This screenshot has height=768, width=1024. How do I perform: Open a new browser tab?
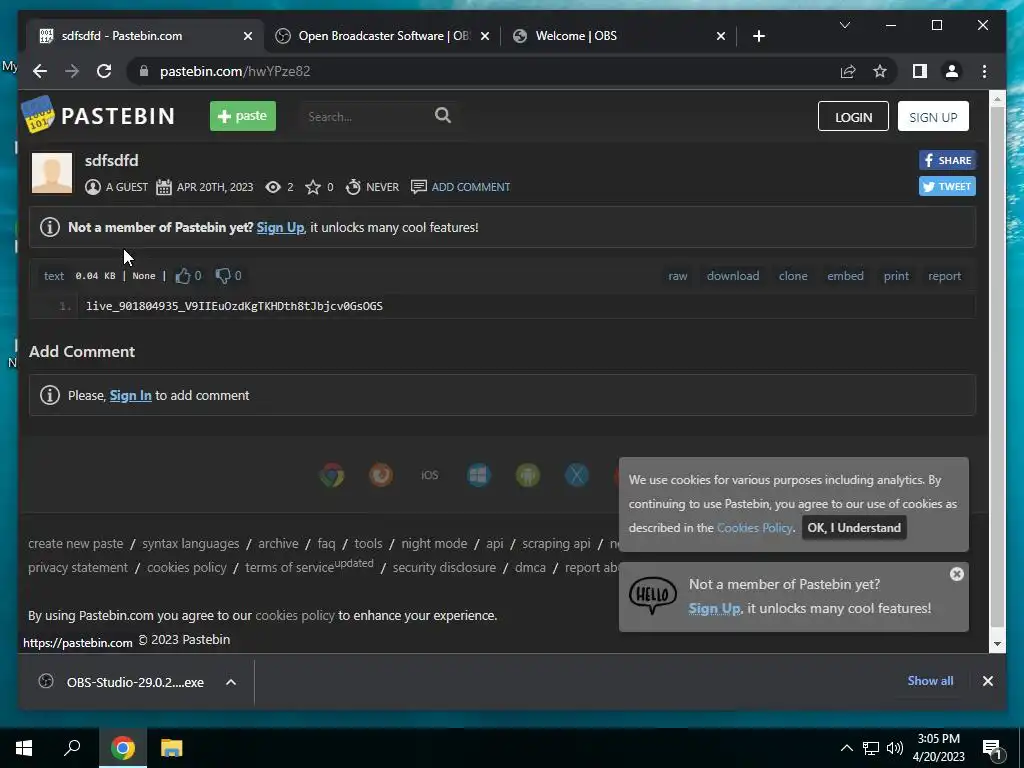(x=758, y=36)
